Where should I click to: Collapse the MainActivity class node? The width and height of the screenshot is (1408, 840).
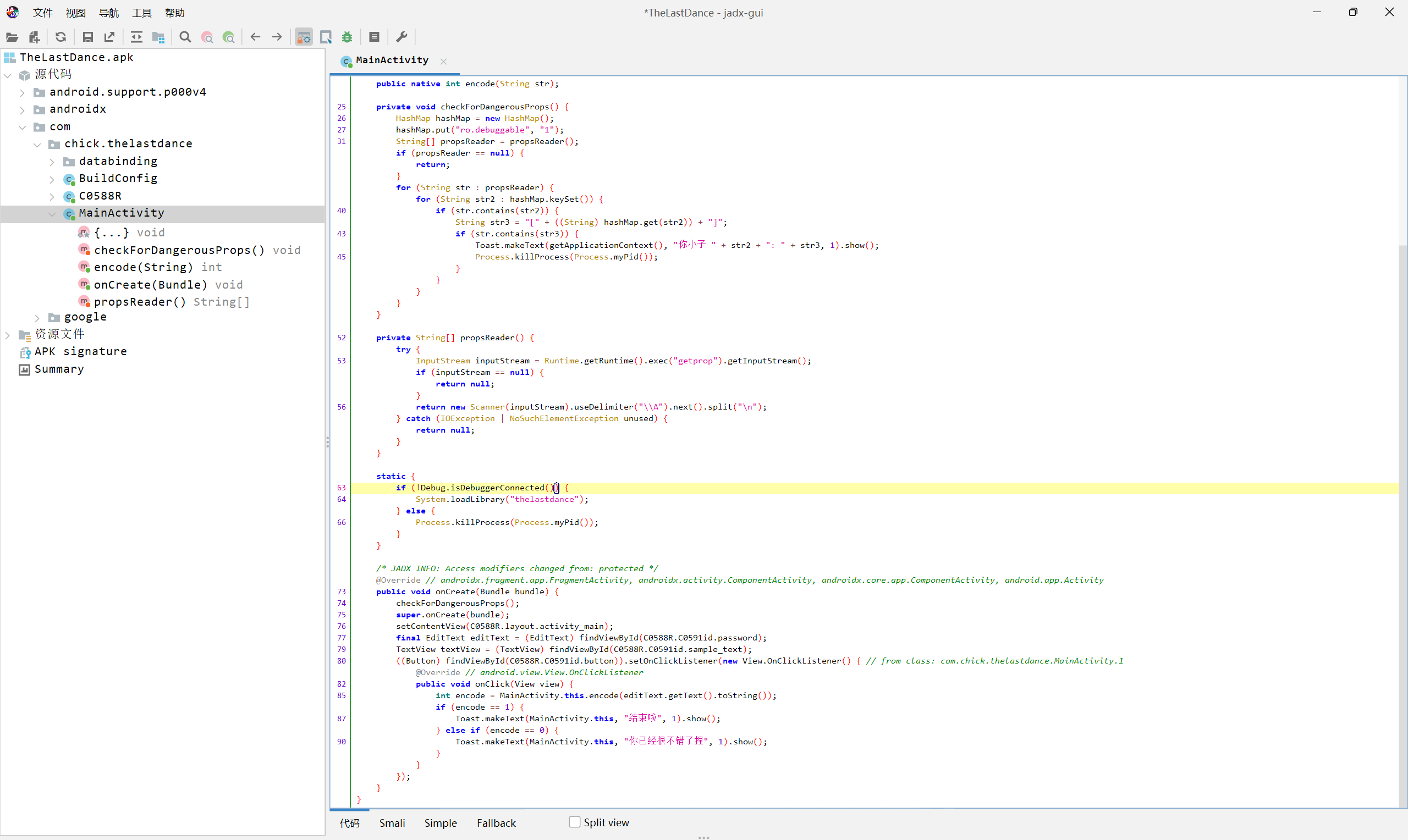52,213
